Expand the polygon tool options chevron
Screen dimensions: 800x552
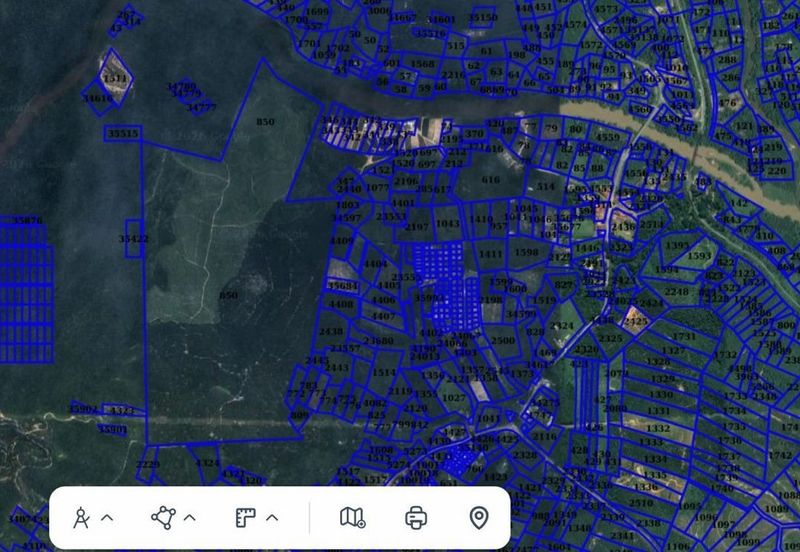click(190, 517)
